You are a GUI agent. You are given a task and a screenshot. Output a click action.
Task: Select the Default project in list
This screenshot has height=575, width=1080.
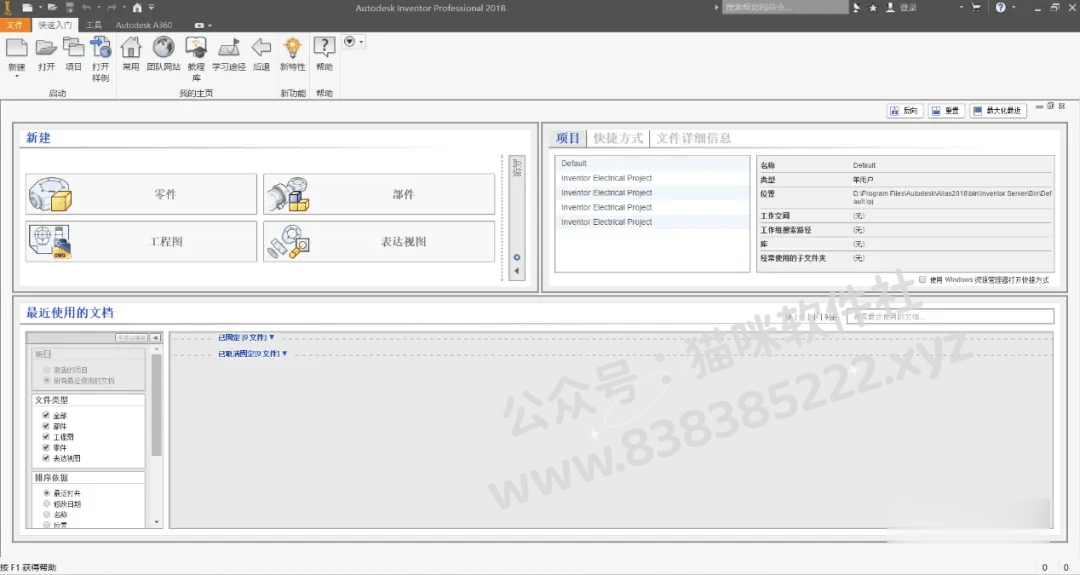[x=652, y=163]
